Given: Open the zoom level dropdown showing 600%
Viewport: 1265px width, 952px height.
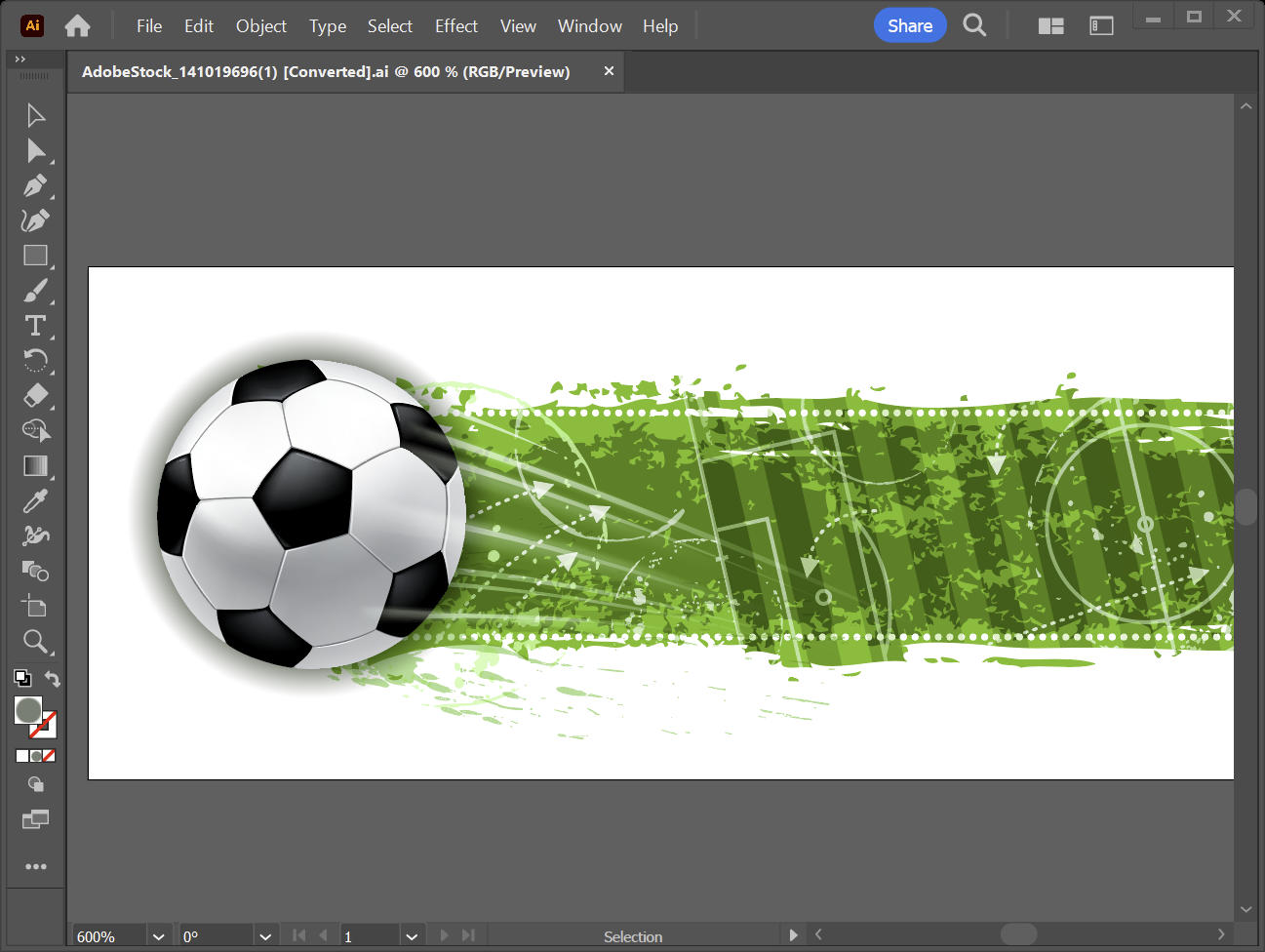Looking at the screenshot, I should 158,935.
